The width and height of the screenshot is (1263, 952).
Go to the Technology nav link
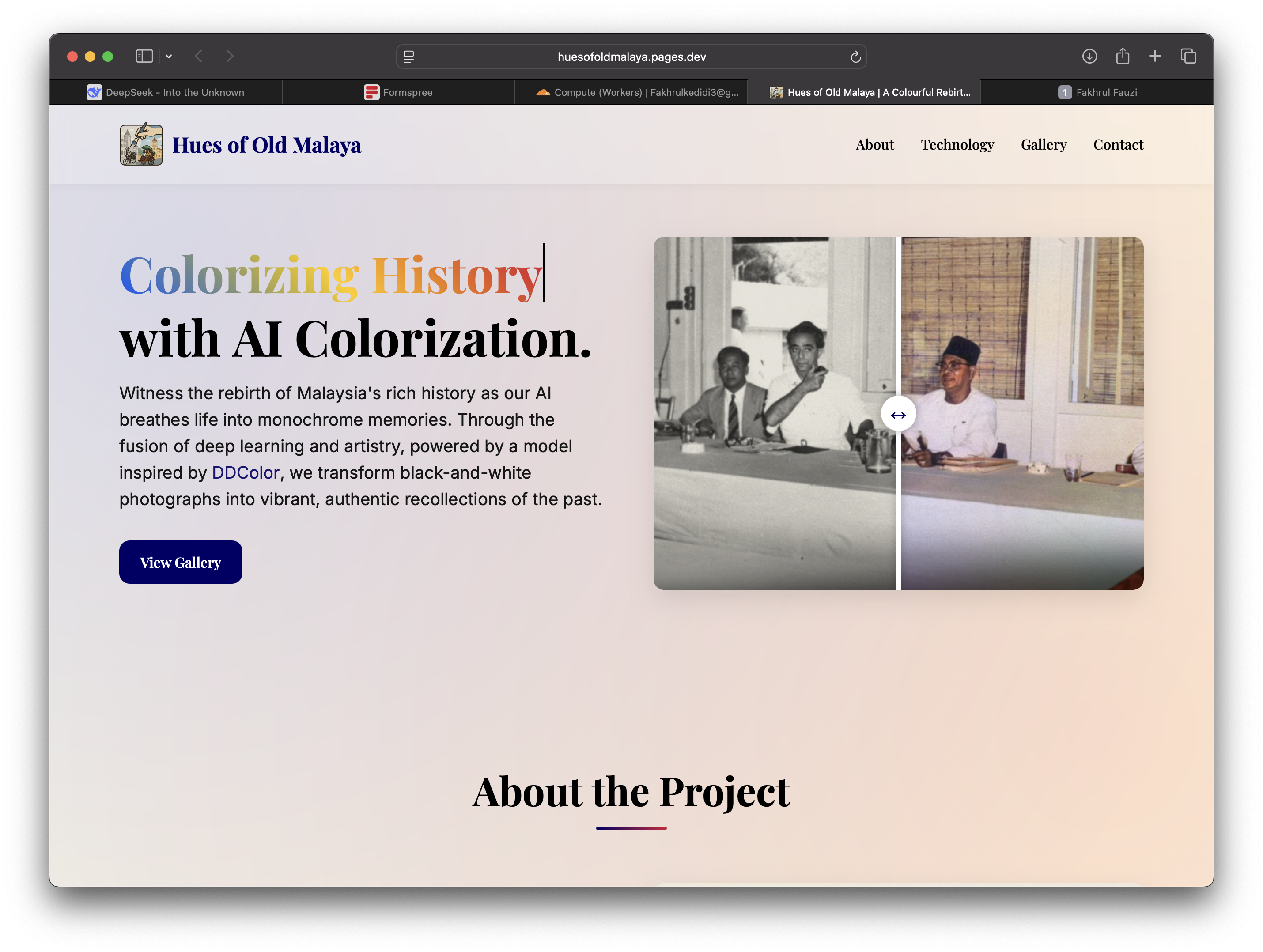coord(957,144)
